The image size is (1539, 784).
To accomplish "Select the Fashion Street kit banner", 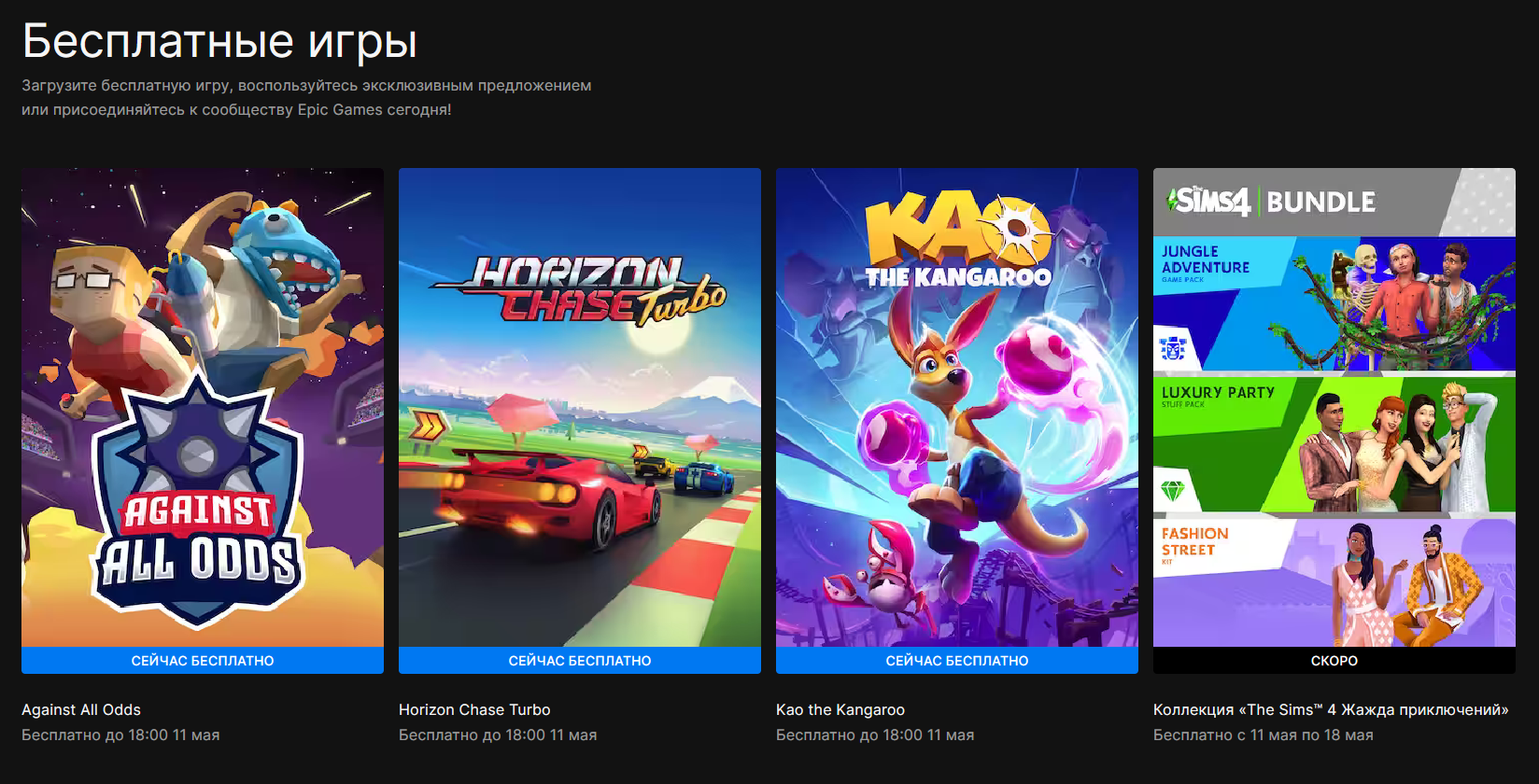I will pos(1334,582).
